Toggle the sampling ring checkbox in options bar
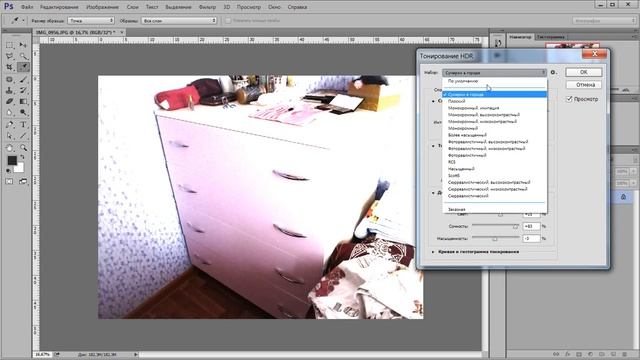This screenshot has width=640, height=360. (228, 20)
